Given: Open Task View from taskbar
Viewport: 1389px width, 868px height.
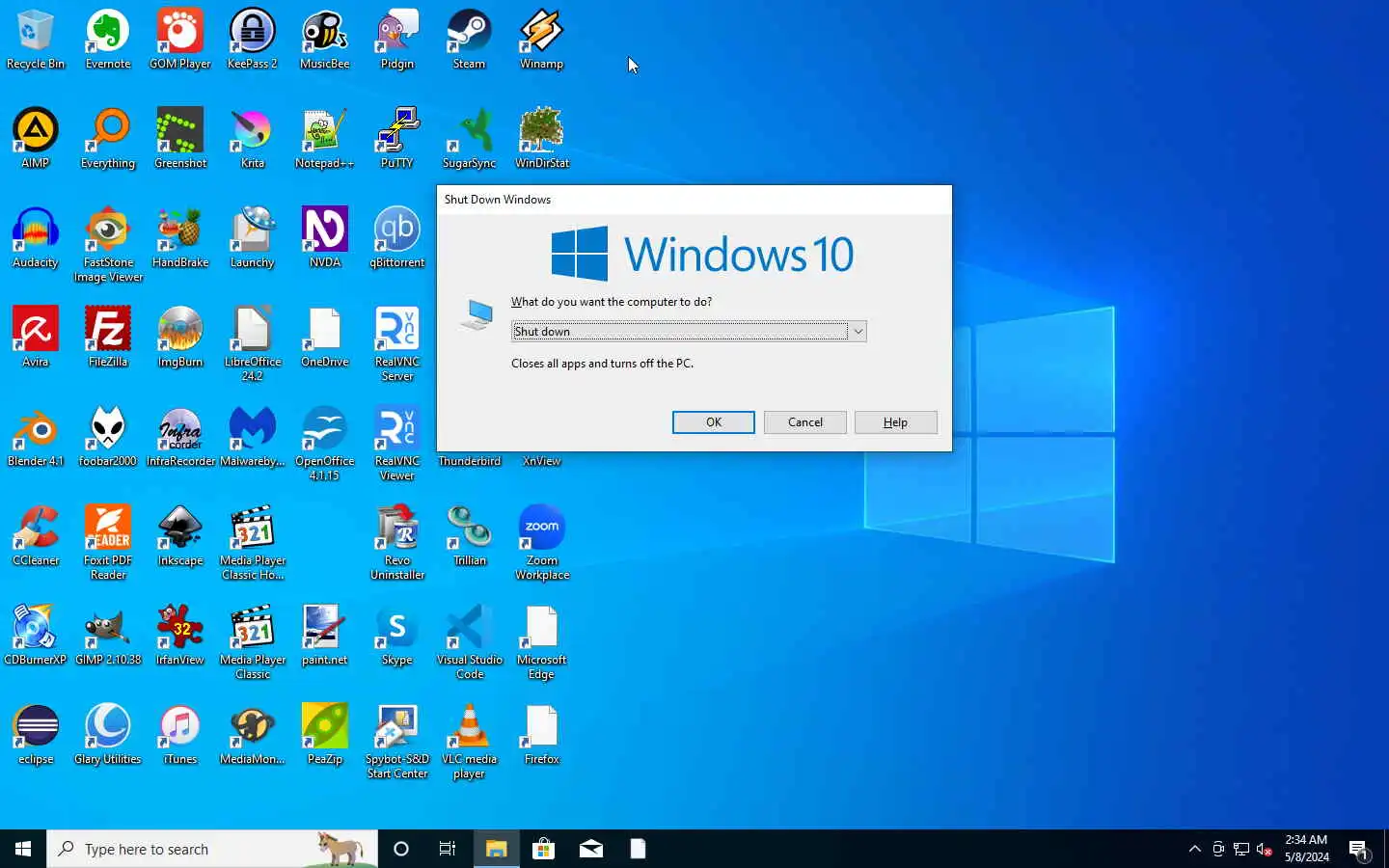Looking at the screenshot, I should click(448, 849).
